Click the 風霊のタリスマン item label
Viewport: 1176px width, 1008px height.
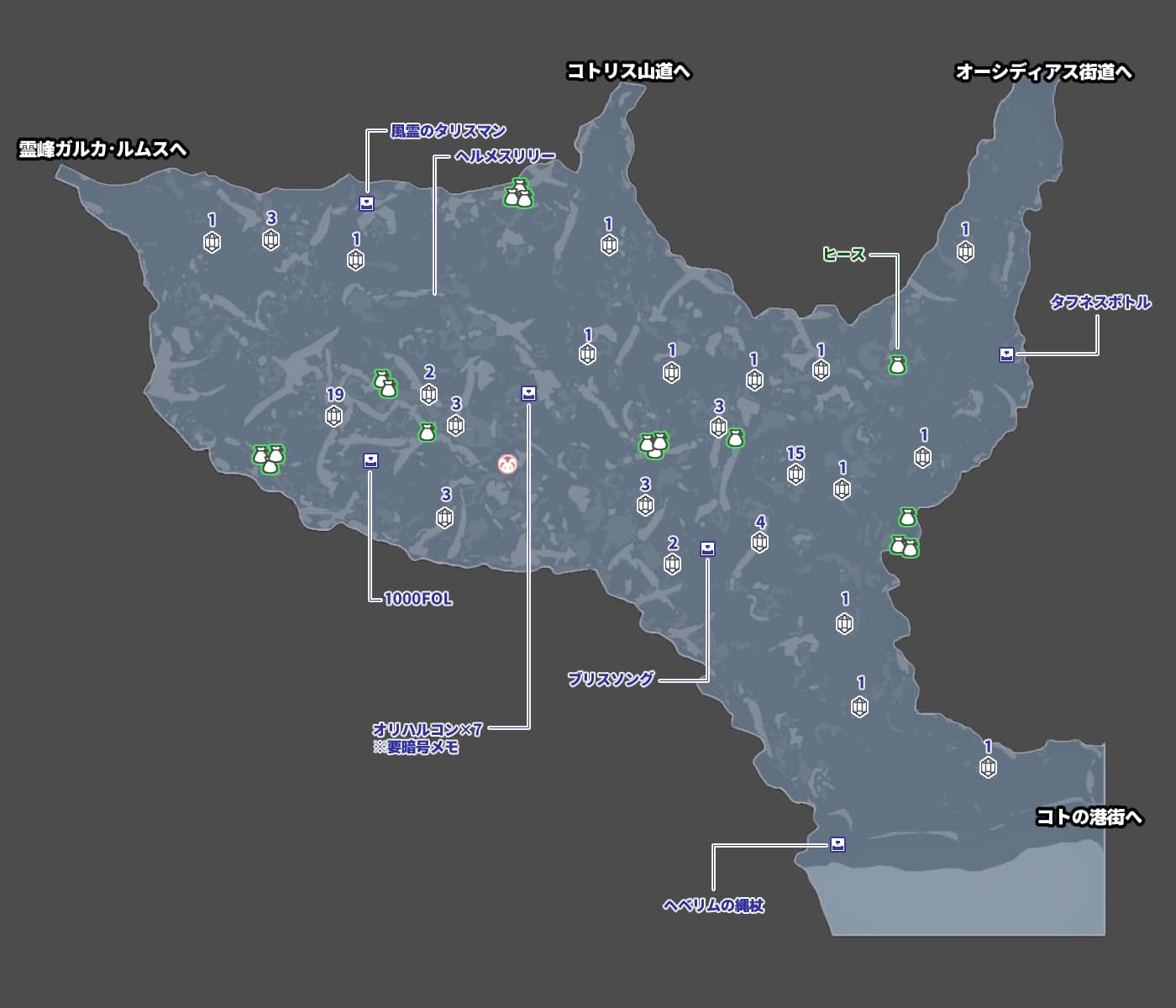click(x=449, y=131)
